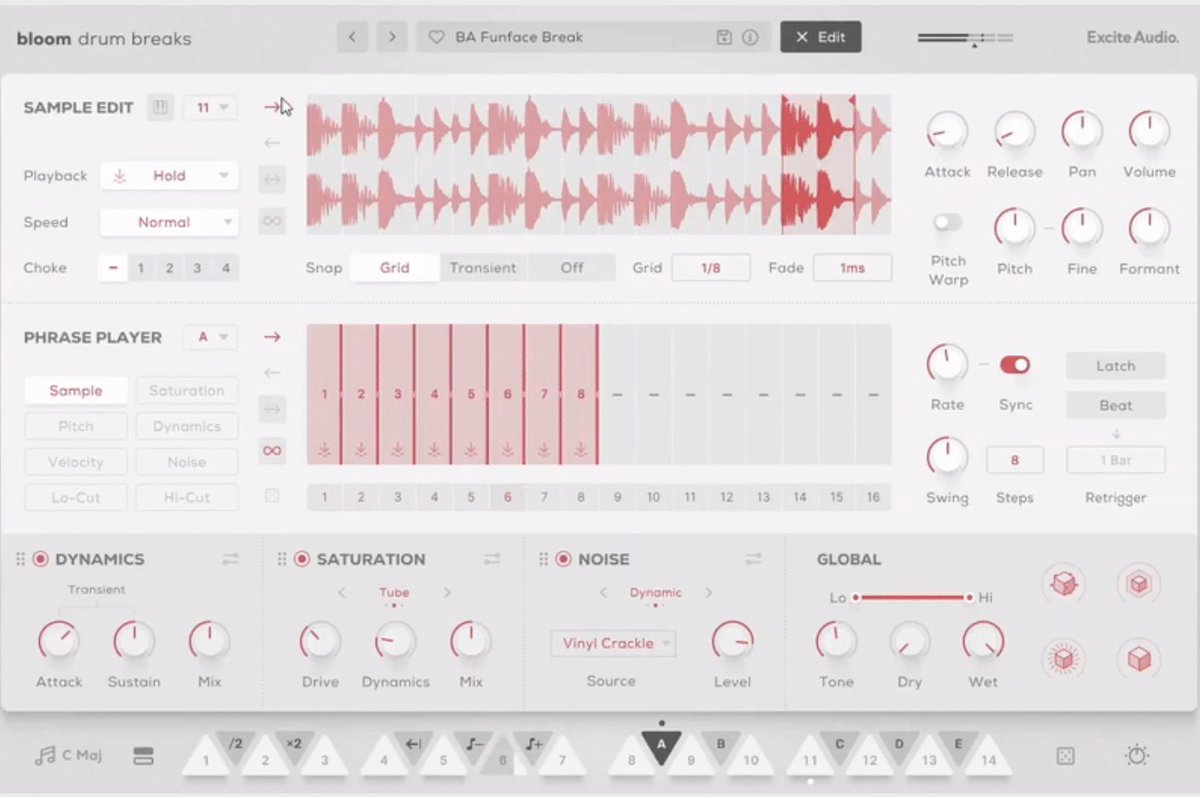Go to the previous preset arrow

point(352,37)
